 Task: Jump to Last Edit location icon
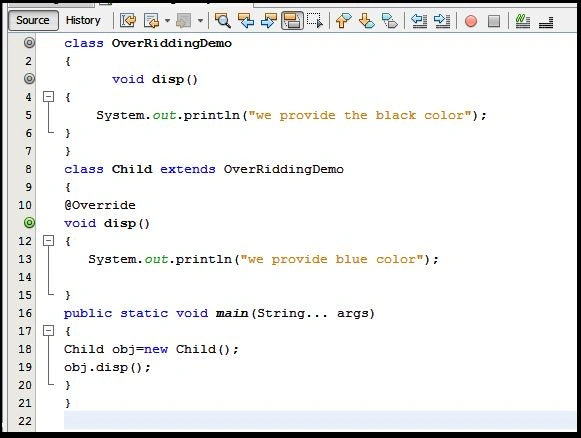coord(128,21)
